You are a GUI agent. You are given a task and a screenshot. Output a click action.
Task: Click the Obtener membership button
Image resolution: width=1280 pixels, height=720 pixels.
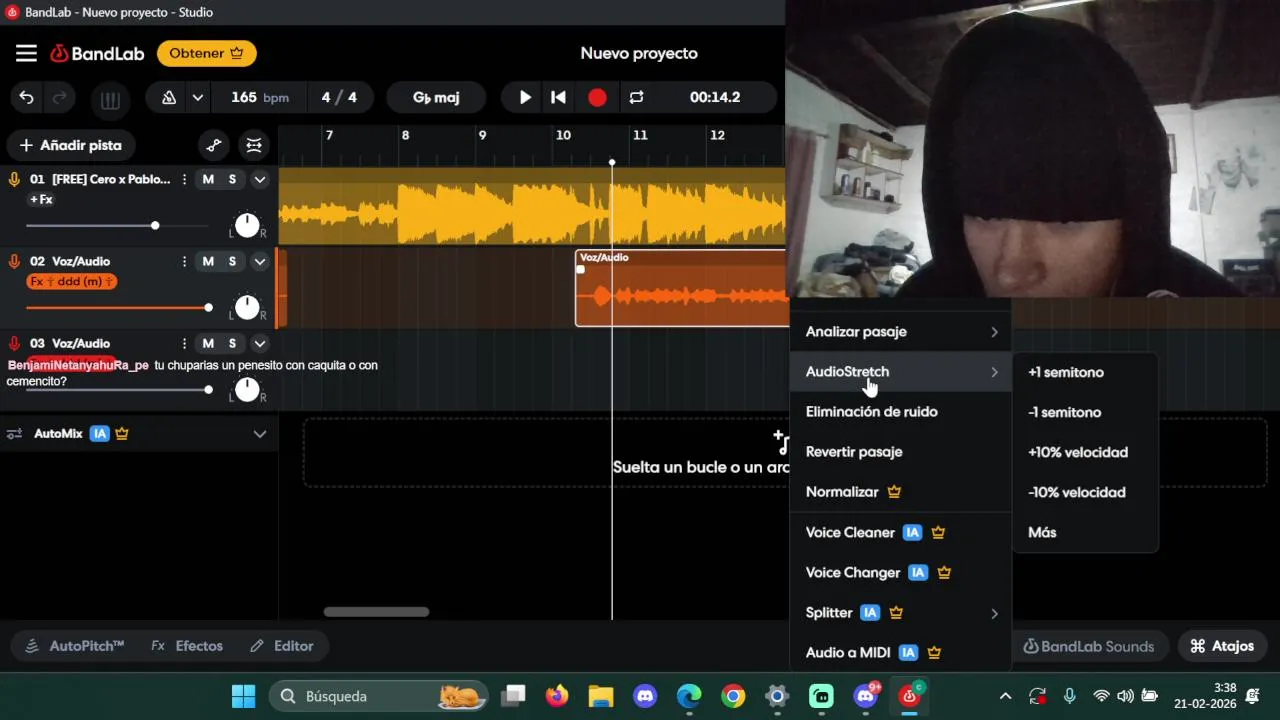(x=206, y=53)
